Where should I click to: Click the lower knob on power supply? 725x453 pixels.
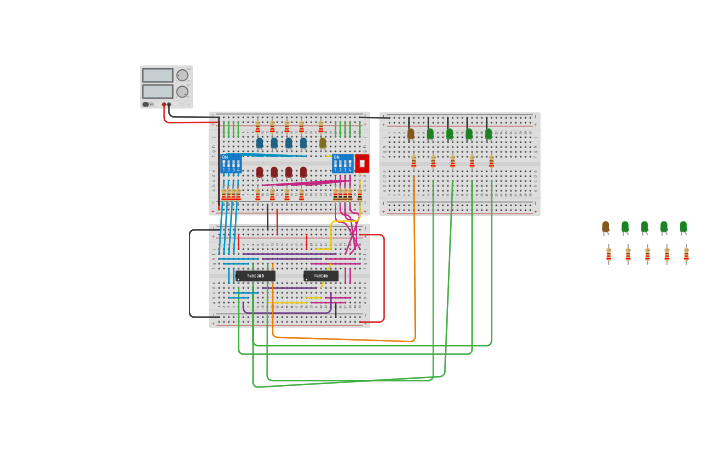182,91
